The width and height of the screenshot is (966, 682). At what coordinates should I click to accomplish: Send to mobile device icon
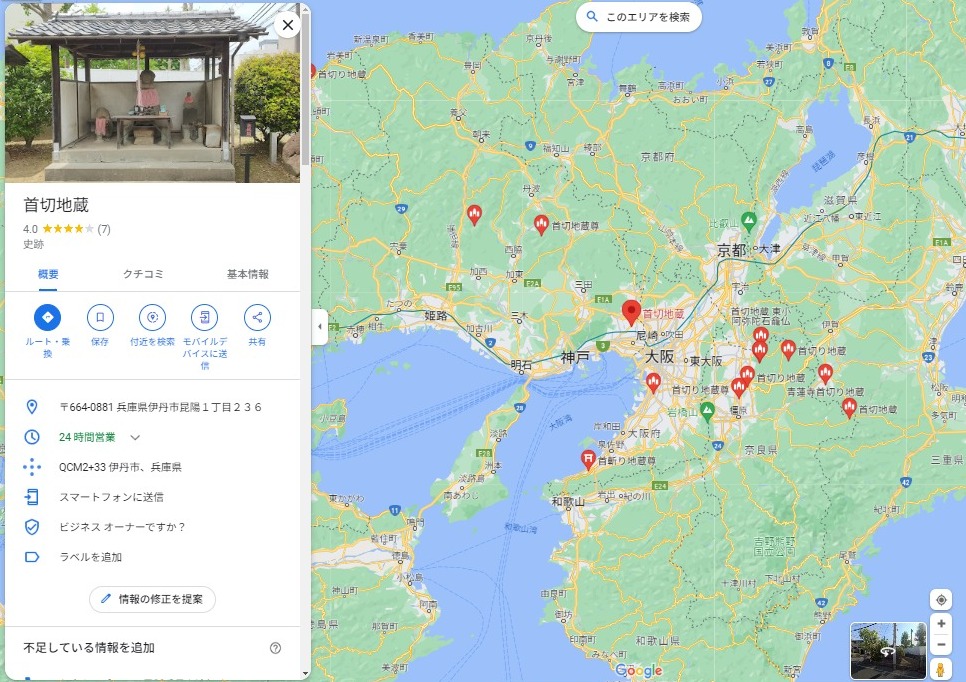tap(205, 317)
